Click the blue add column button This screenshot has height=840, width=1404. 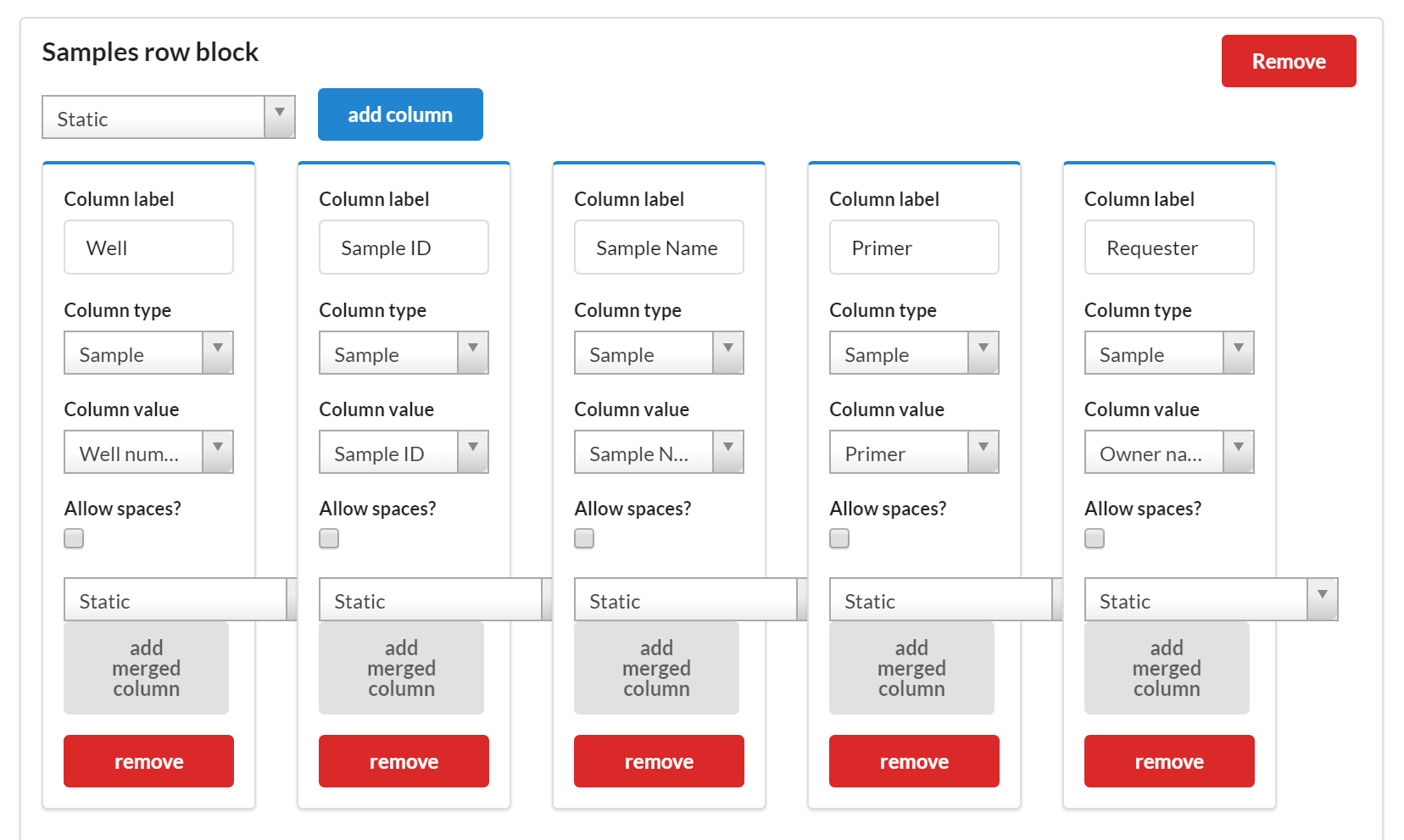coord(400,114)
